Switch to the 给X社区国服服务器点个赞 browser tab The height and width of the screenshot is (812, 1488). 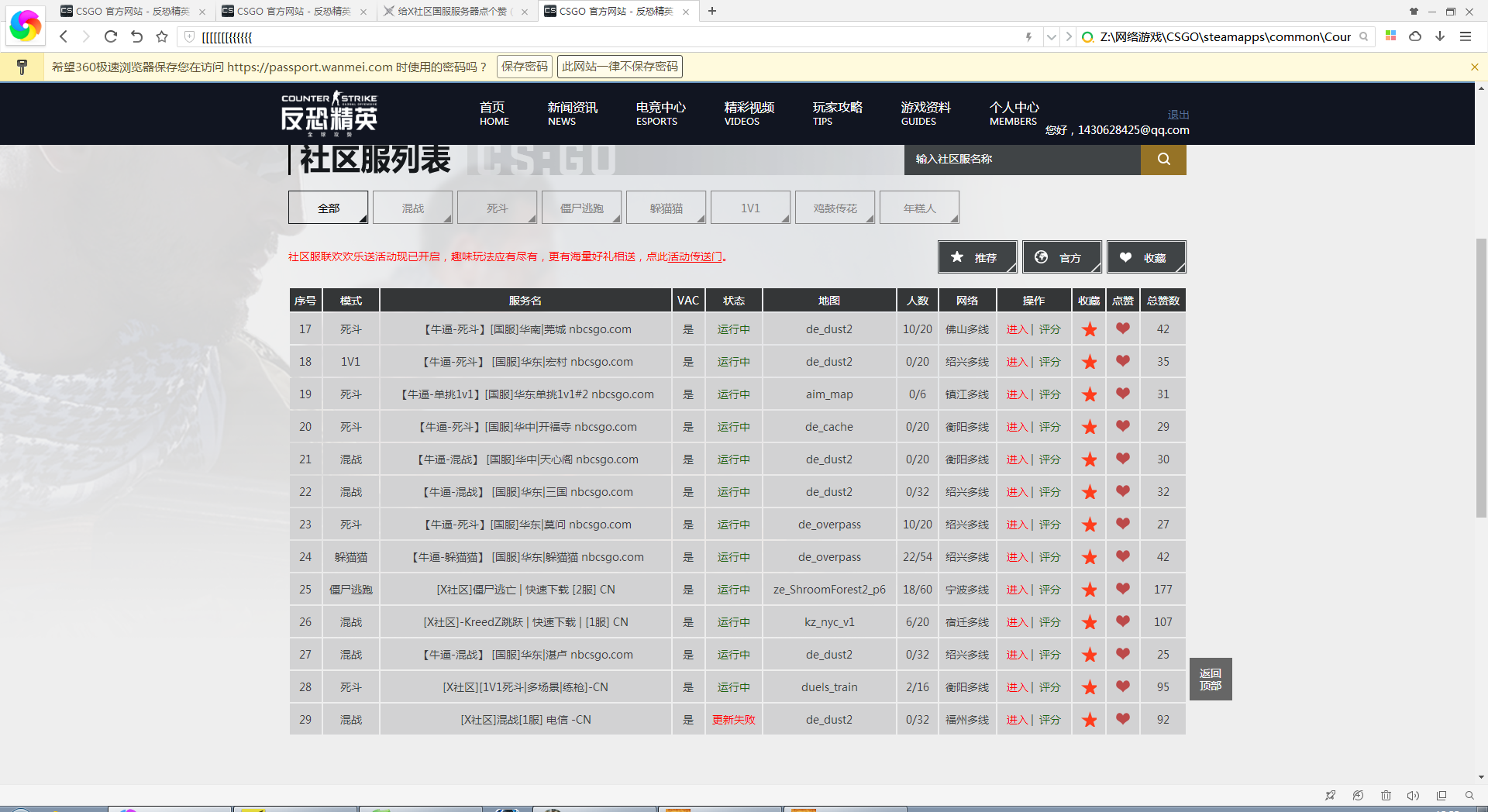pos(449,11)
